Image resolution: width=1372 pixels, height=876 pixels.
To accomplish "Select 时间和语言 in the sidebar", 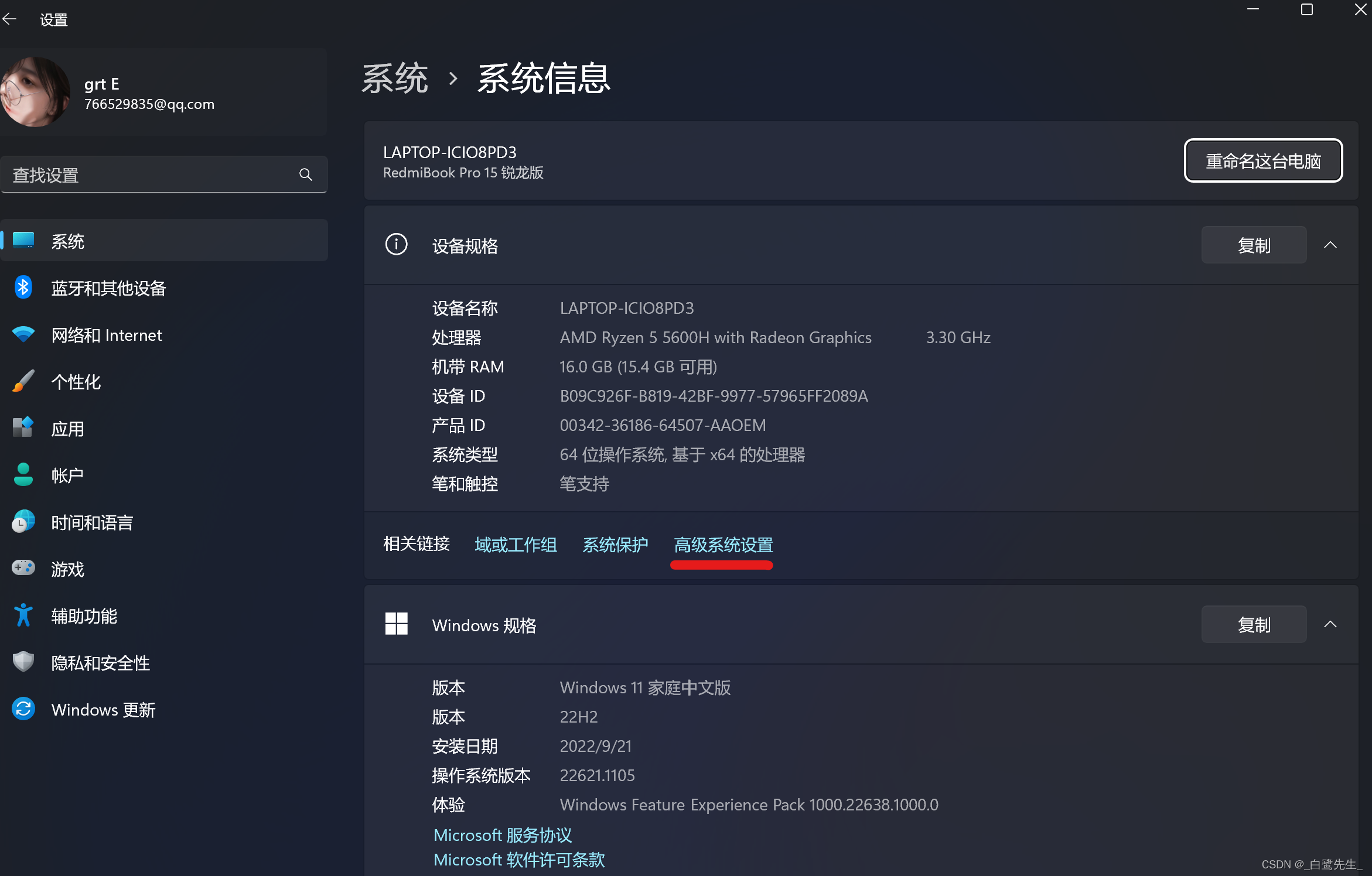I will pyautogui.click(x=164, y=522).
